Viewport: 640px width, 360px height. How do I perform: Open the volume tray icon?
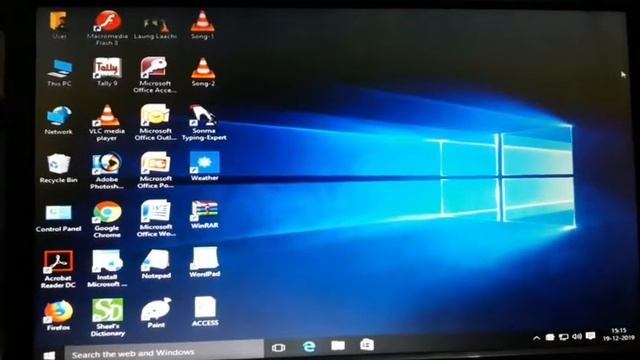pos(577,336)
